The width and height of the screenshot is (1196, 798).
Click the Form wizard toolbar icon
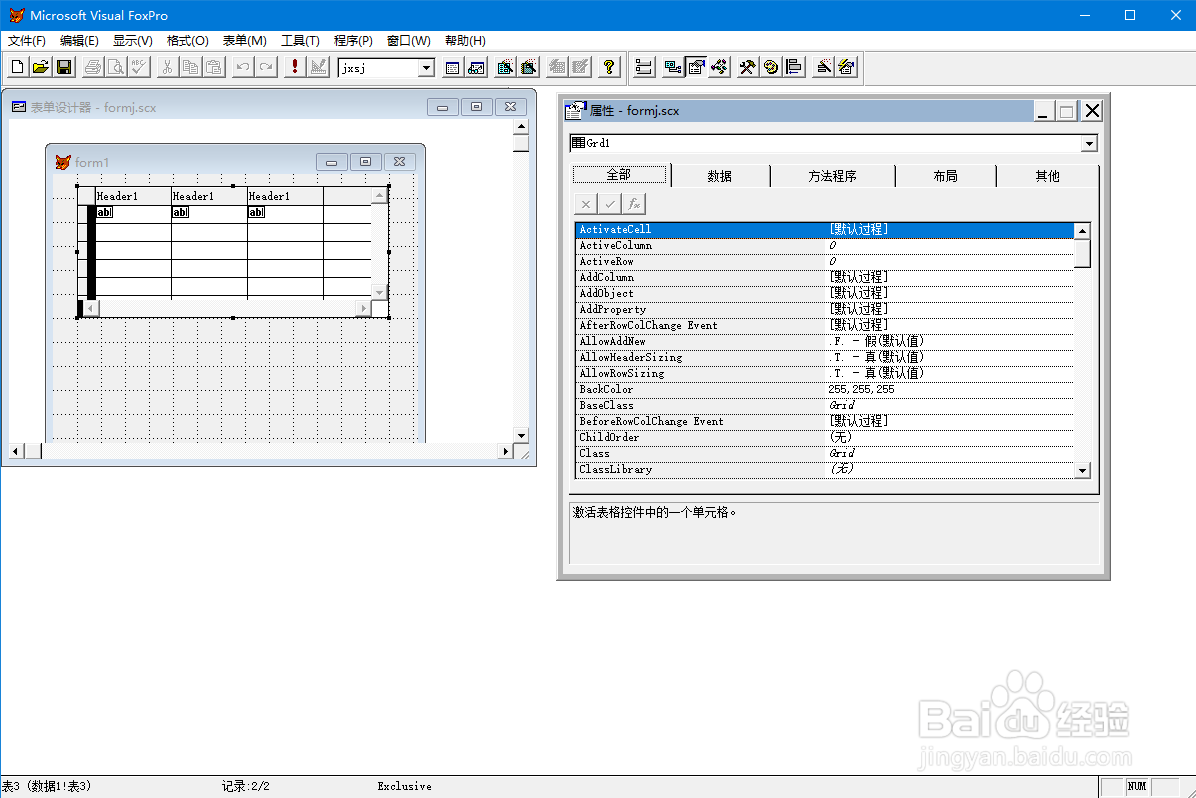coord(505,67)
